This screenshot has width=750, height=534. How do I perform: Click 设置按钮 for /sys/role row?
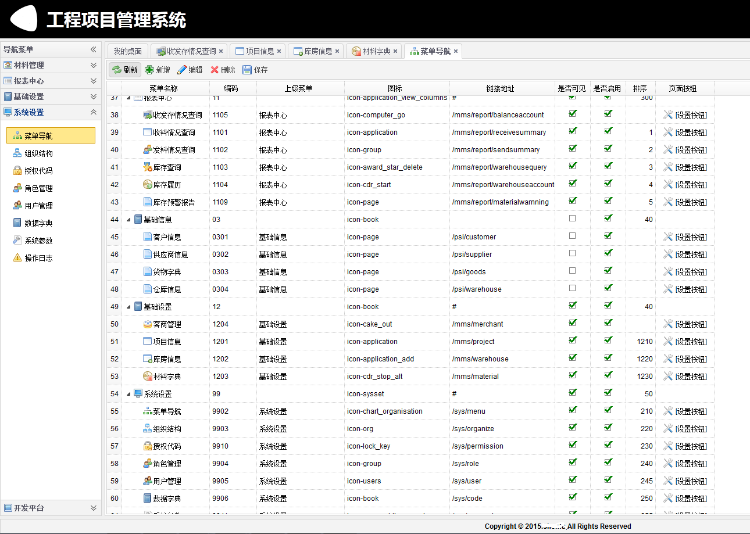tap(691, 464)
